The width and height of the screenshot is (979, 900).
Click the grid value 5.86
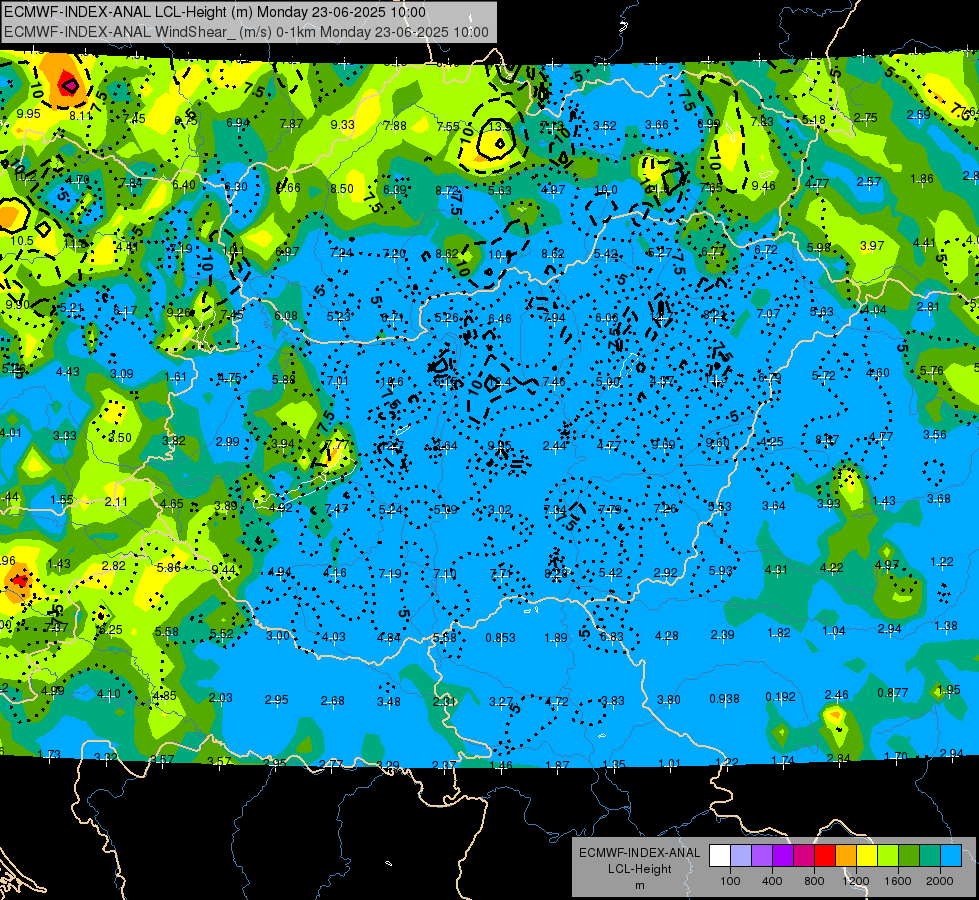(x=169, y=567)
